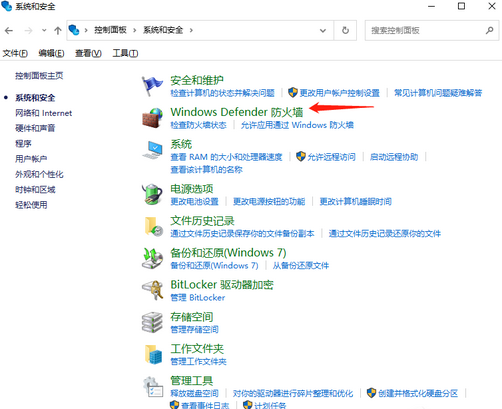Select 时钟和区域 in the sidebar
The height and width of the screenshot is (409, 502).
pos(35,190)
